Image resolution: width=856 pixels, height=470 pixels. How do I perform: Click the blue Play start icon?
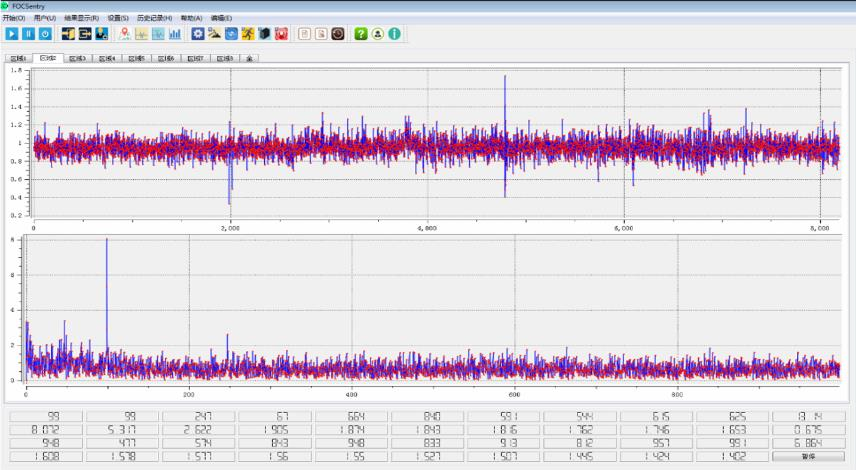pos(11,34)
